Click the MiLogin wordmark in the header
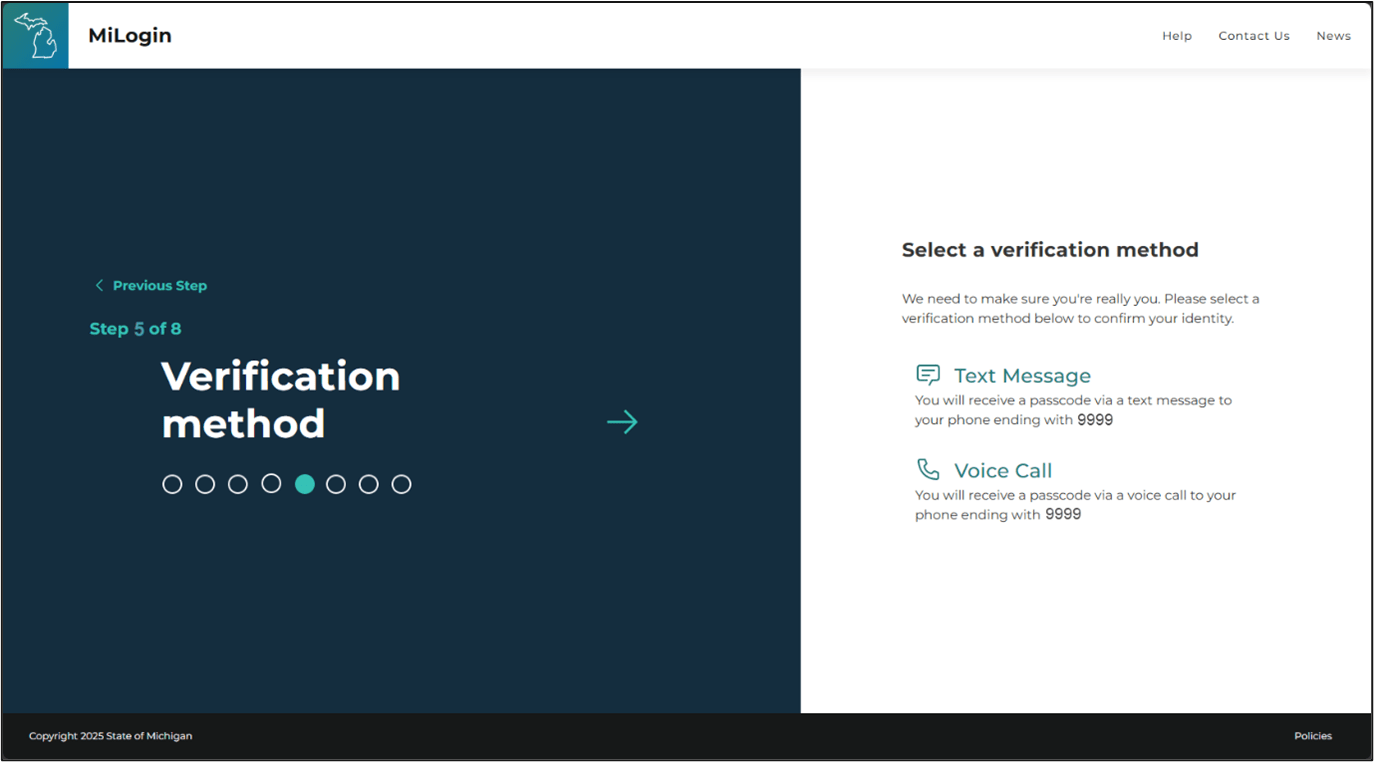 129,35
